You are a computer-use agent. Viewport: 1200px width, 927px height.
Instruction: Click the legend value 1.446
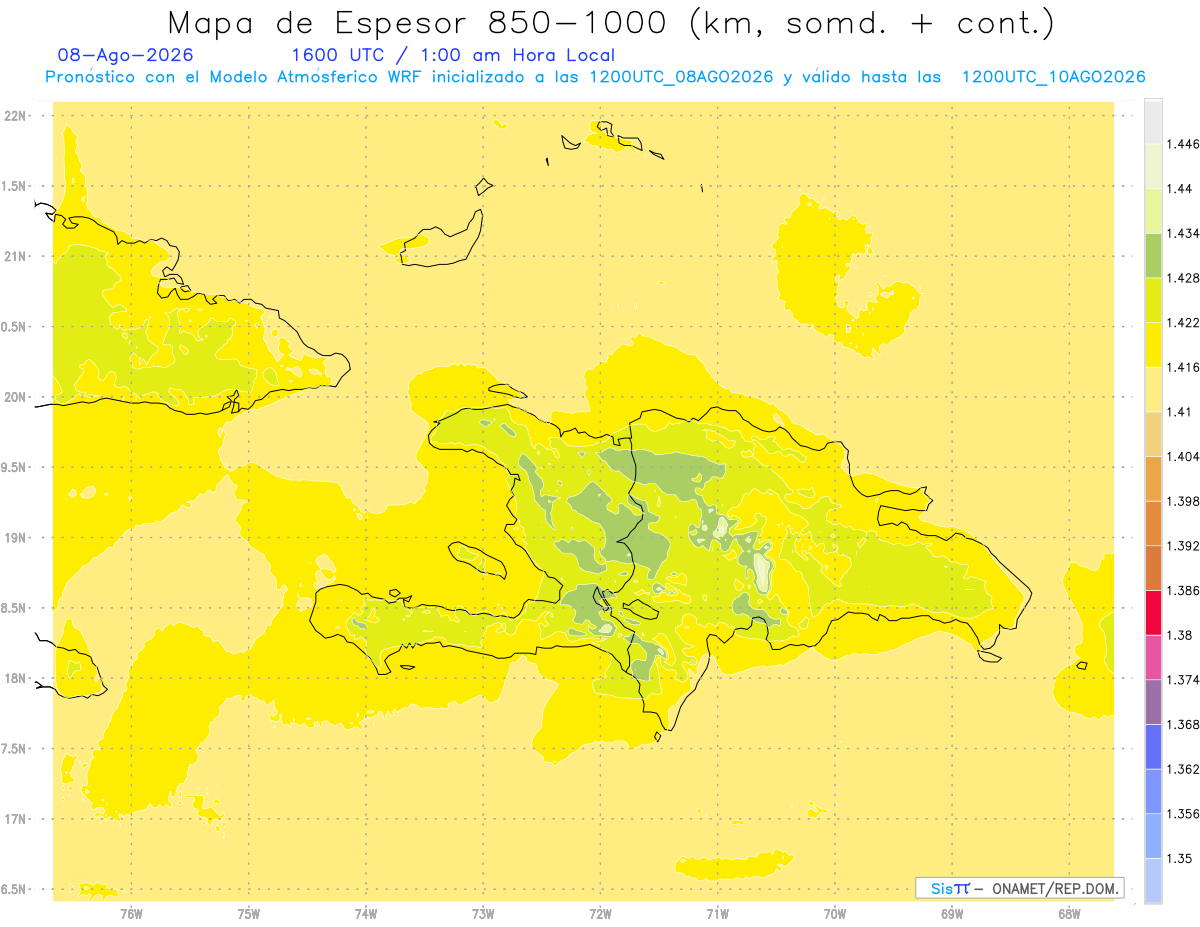[1183, 144]
